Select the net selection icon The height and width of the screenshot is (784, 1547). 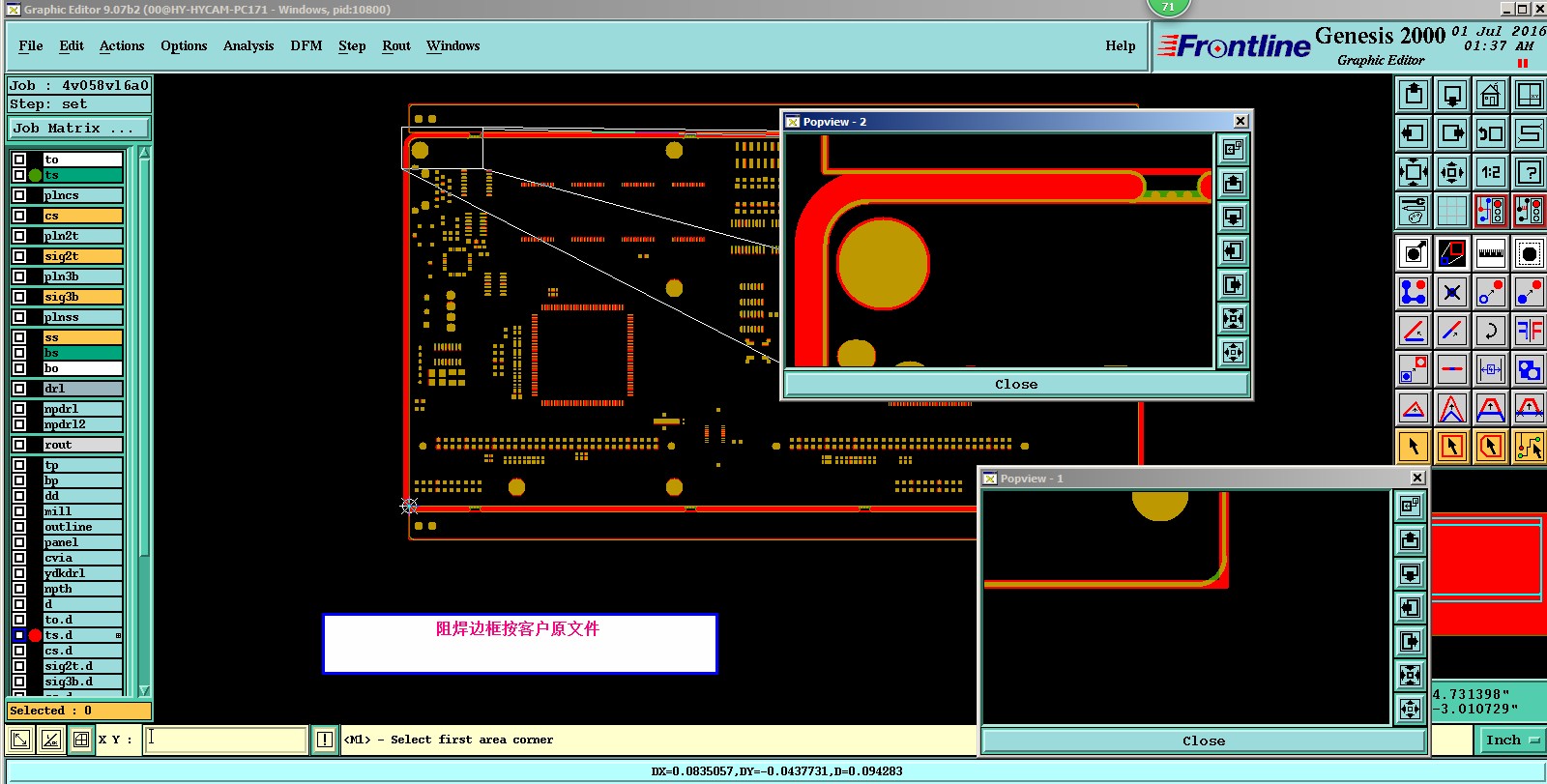(1530, 447)
